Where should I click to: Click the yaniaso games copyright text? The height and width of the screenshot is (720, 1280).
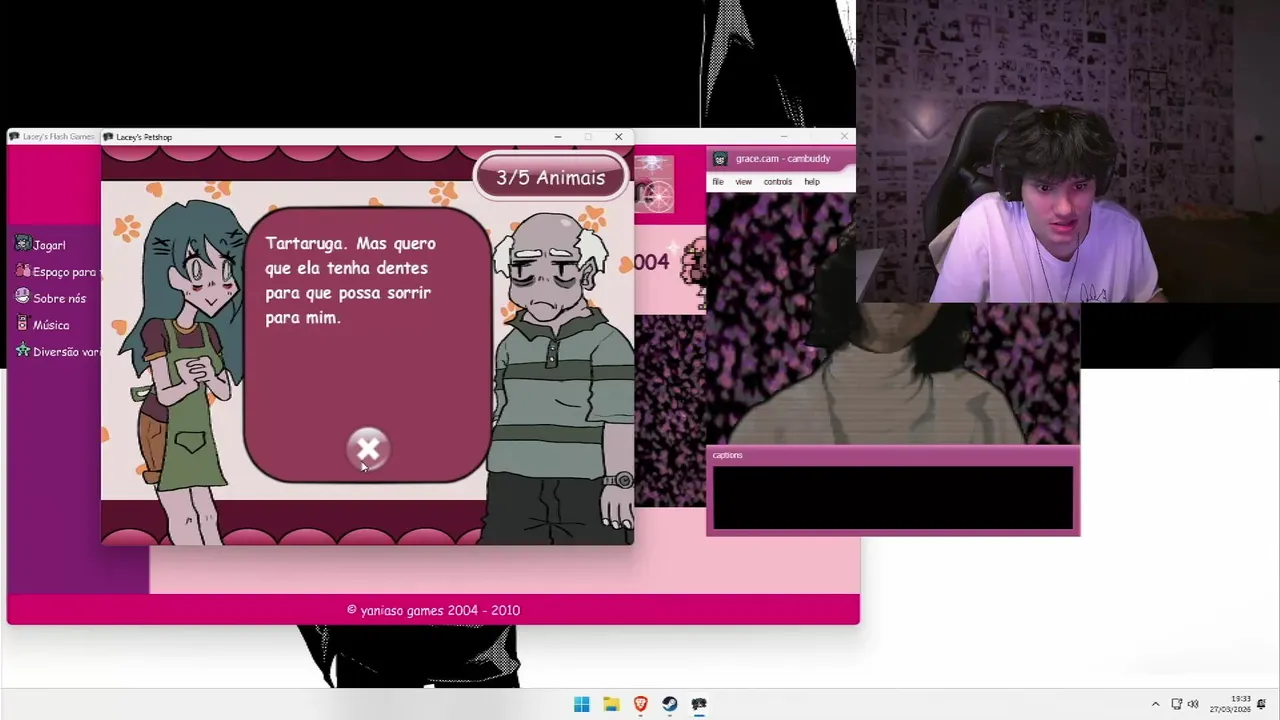coord(433,610)
